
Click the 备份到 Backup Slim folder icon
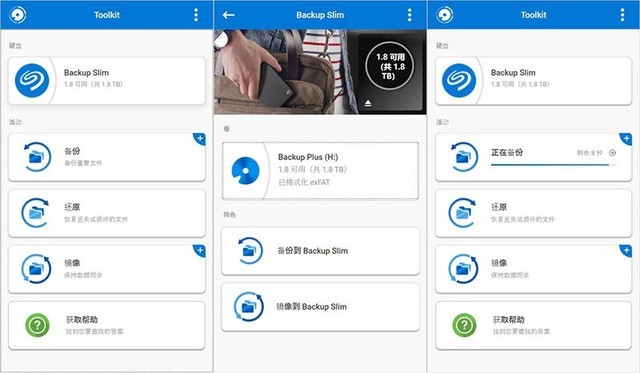coord(250,251)
